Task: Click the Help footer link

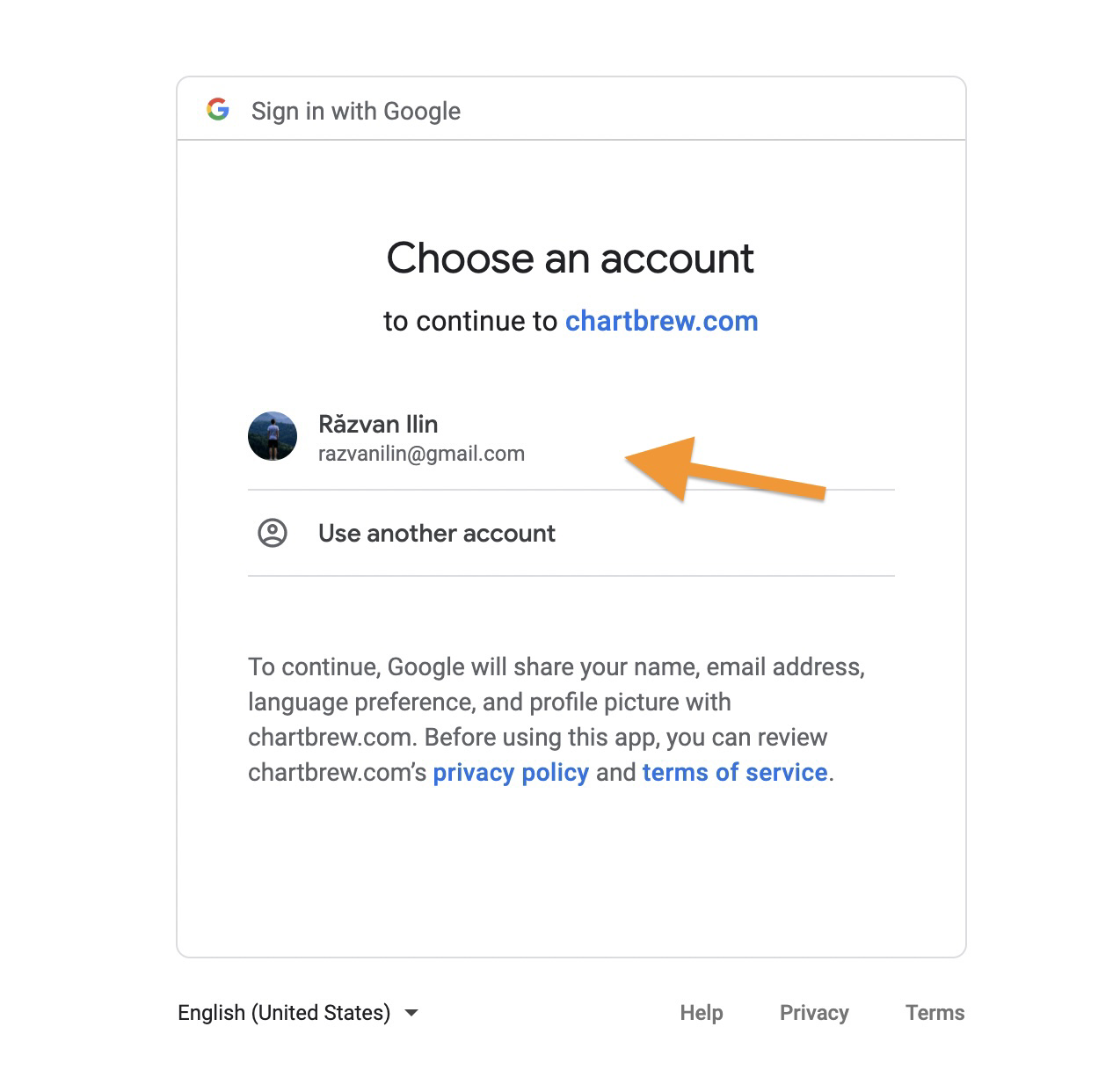Action: point(702,1013)
